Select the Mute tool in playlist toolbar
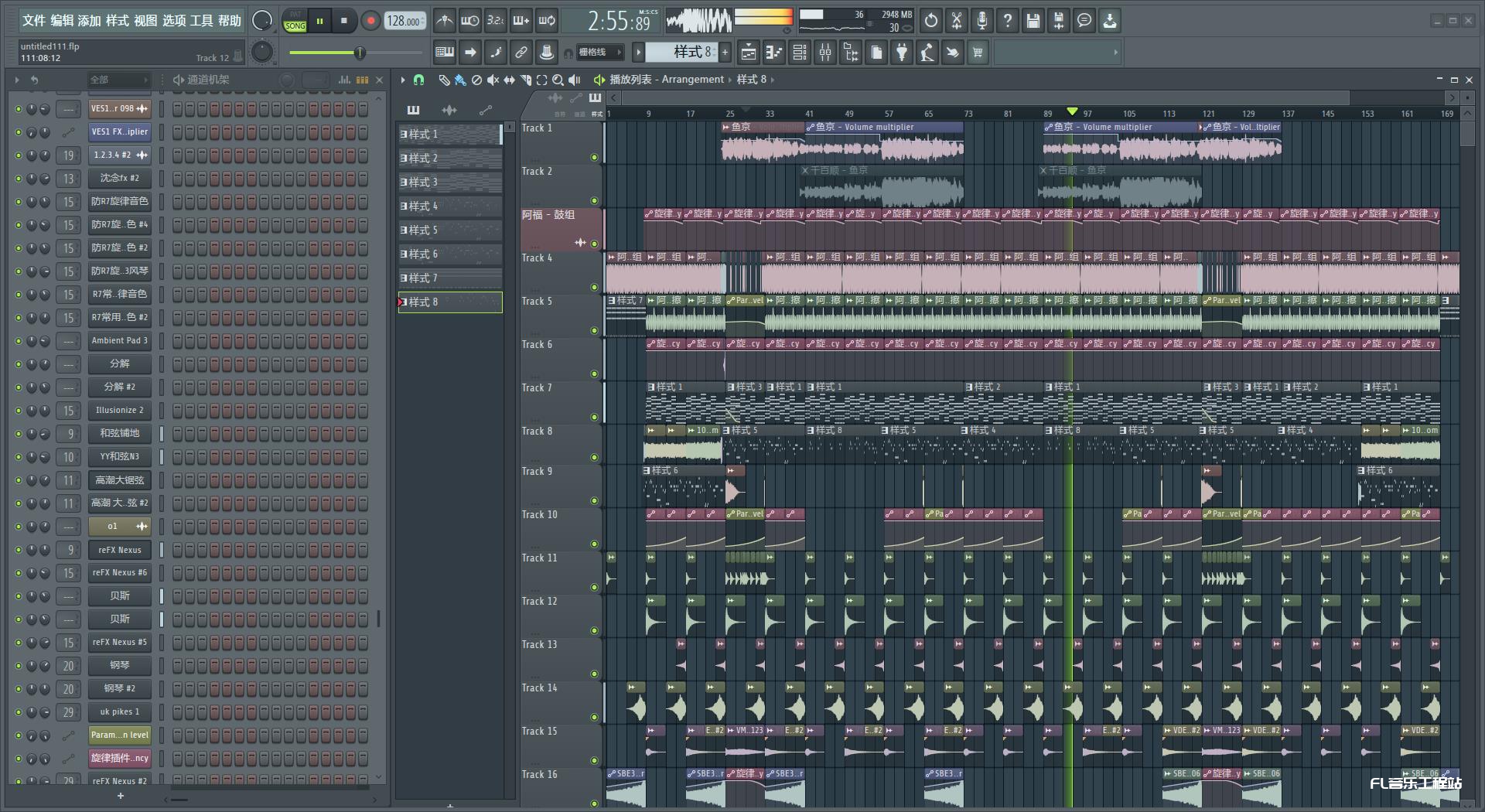 point(493,80)
